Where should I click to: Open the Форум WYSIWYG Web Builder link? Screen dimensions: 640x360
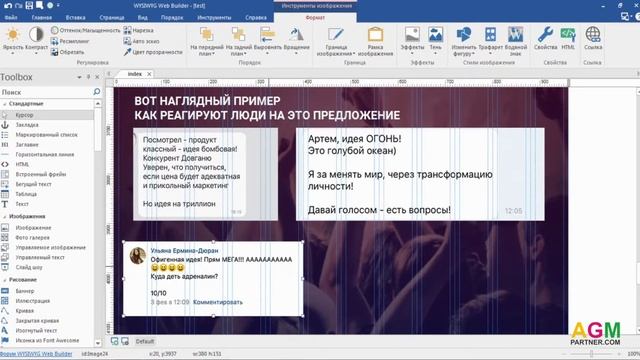pos(36,354)
